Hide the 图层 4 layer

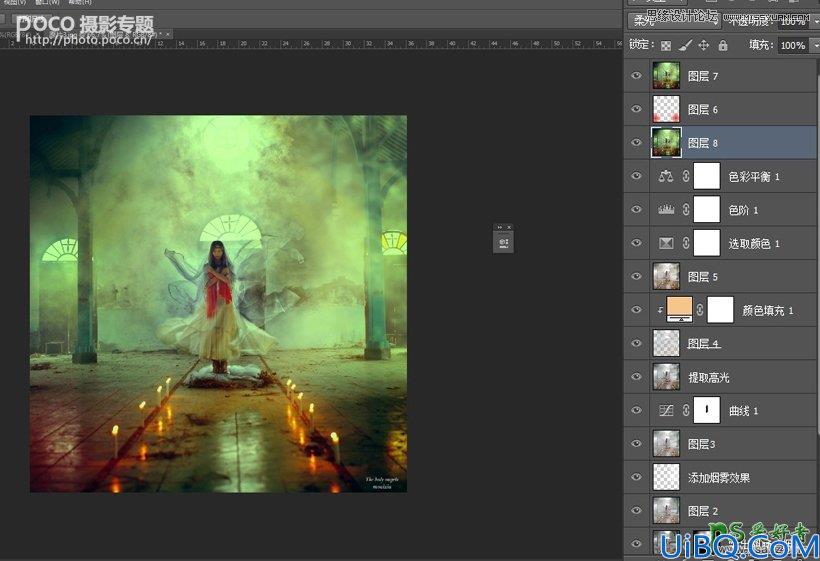pos(636,344)
